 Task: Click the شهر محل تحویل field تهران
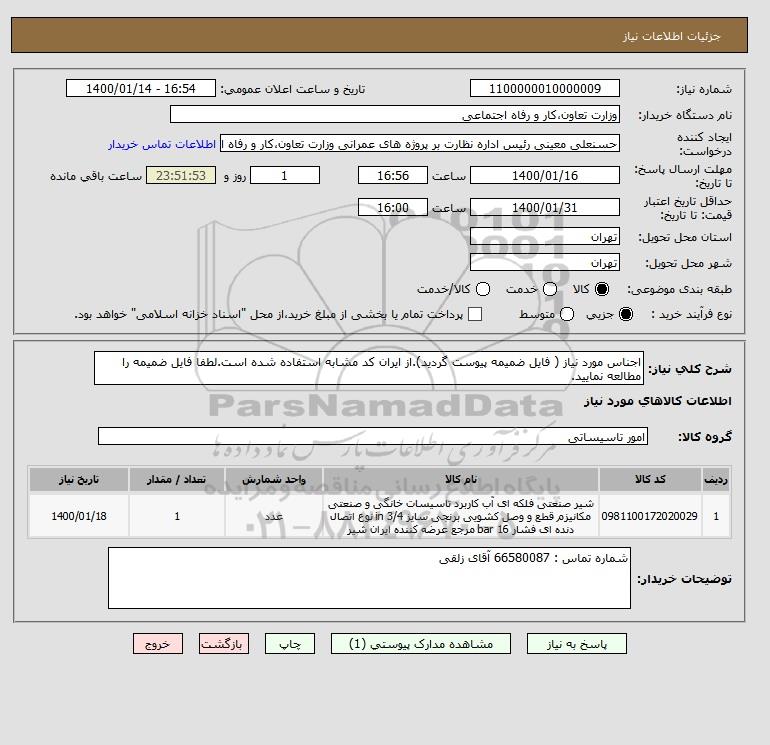tap(545, 263)
